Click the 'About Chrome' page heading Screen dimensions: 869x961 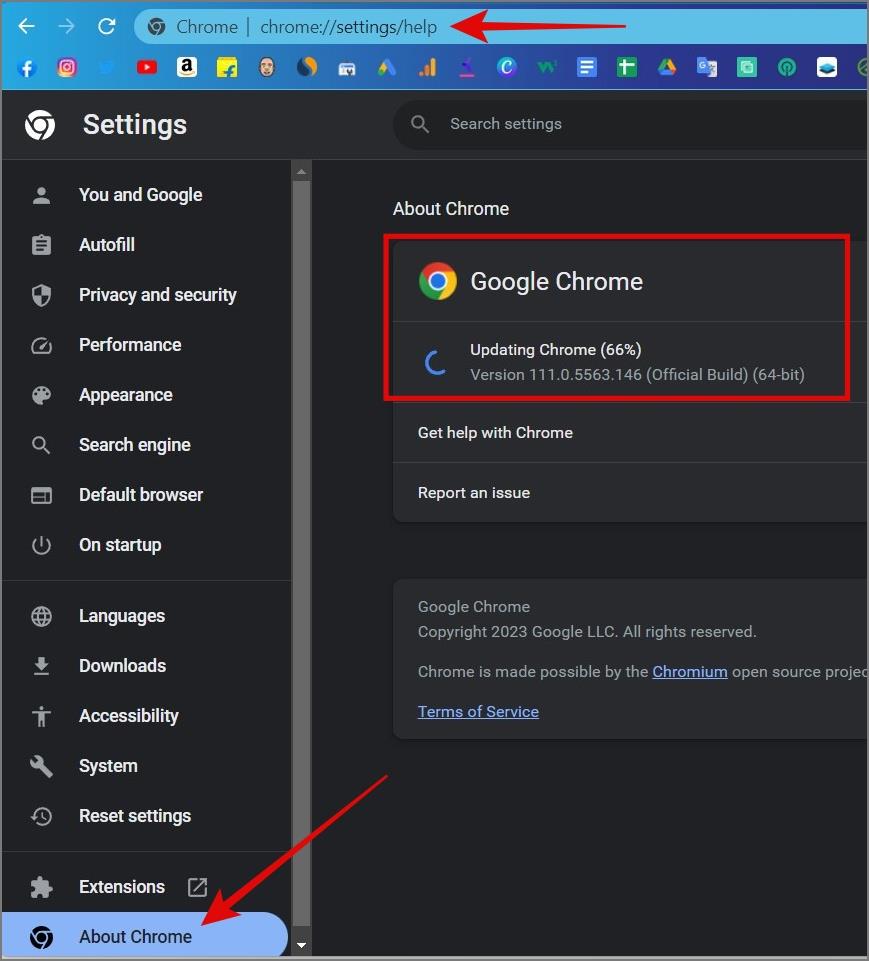(x=450, y=209)
